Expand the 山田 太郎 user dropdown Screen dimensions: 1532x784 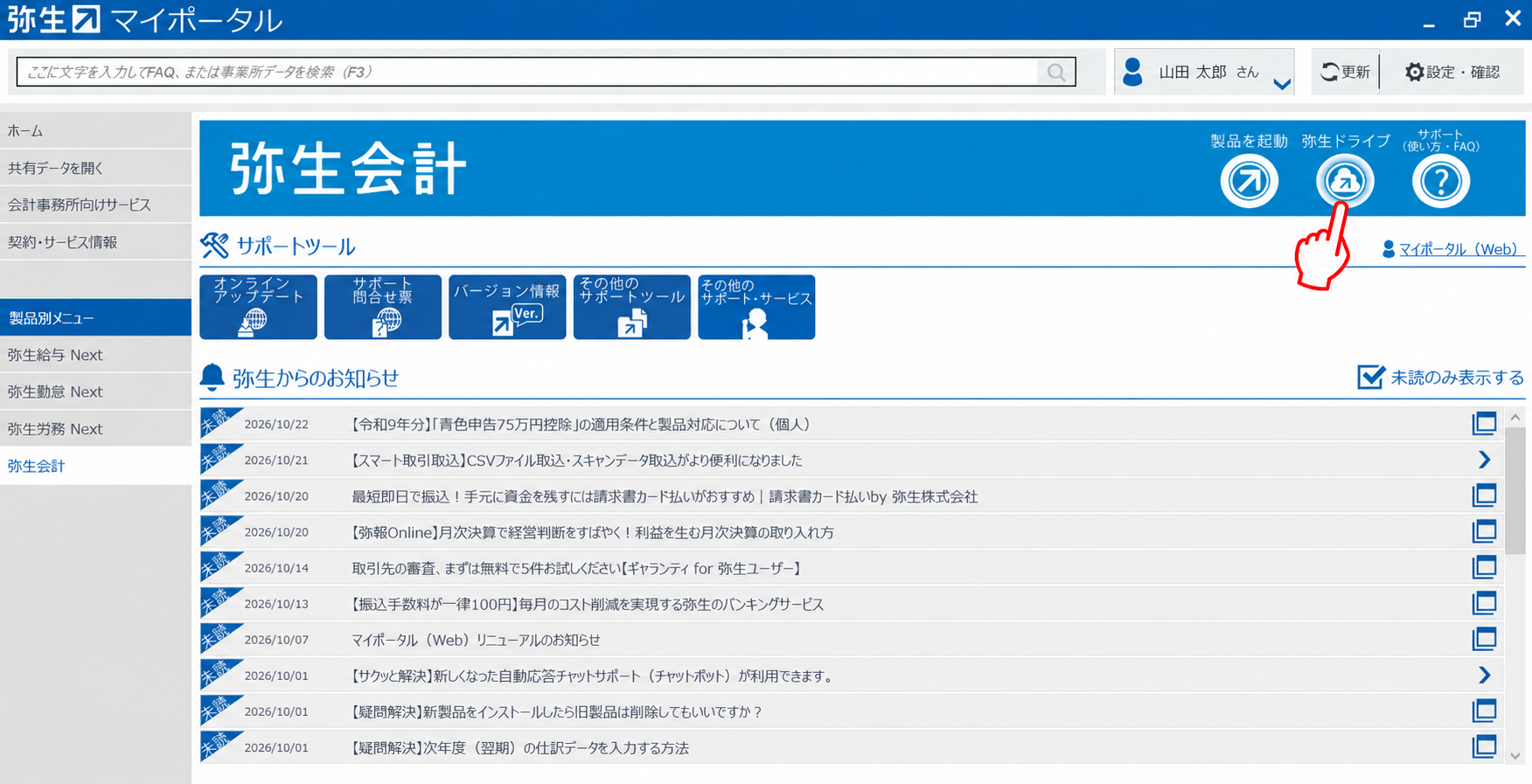(x=1282, y=84)
